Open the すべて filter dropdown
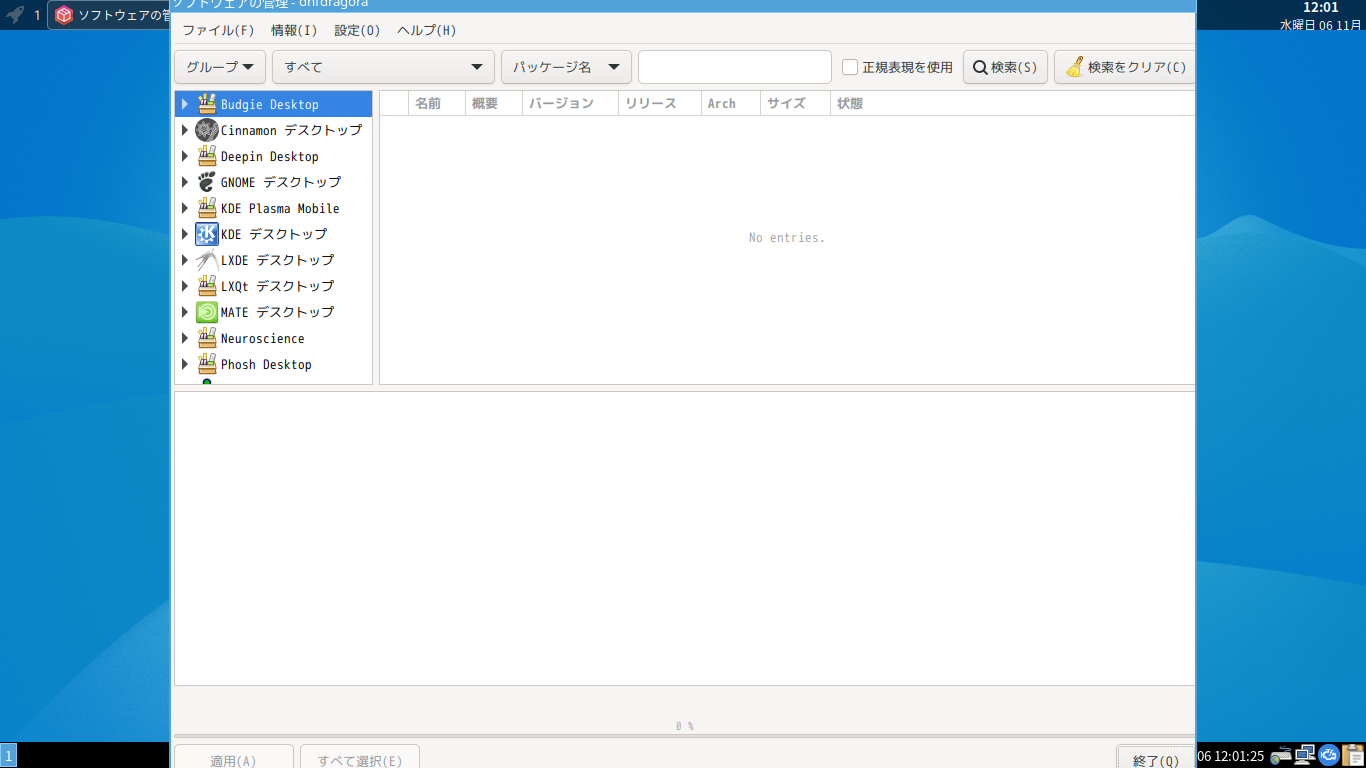 (383, 67)
